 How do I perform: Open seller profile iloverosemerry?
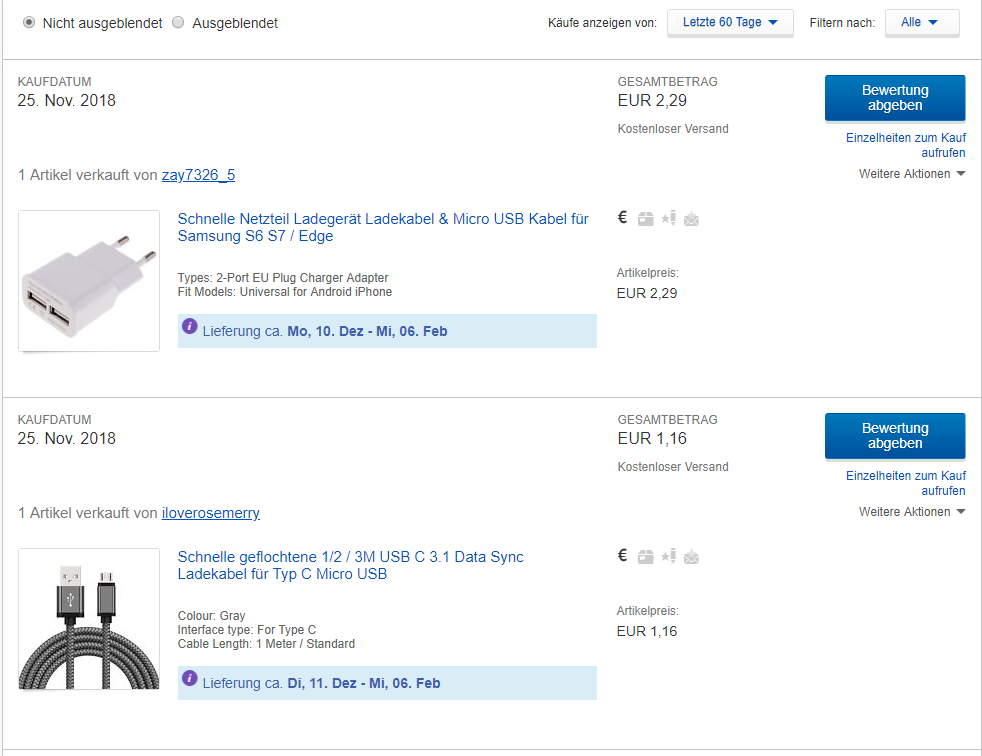(210, 513)
